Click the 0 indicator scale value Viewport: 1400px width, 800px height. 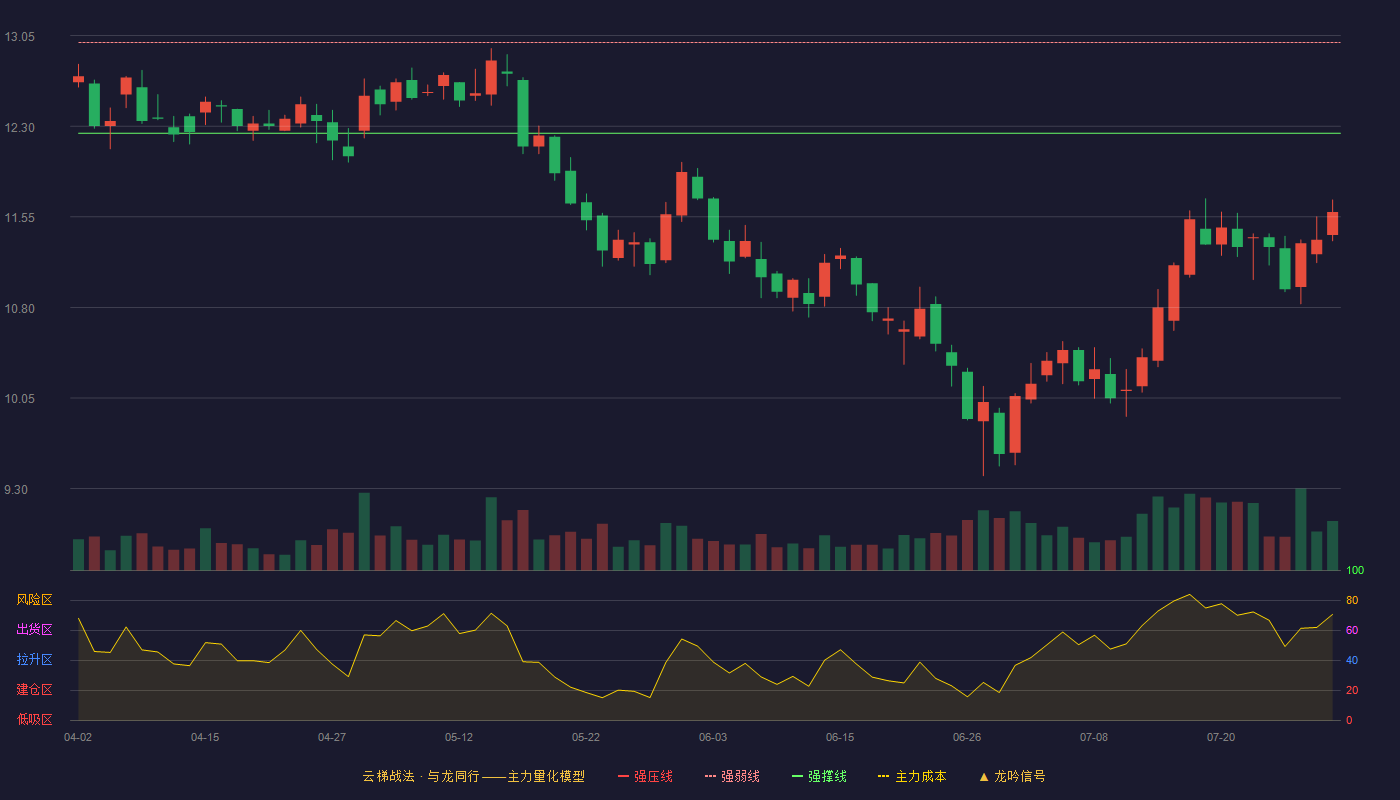click(1349, 720)
